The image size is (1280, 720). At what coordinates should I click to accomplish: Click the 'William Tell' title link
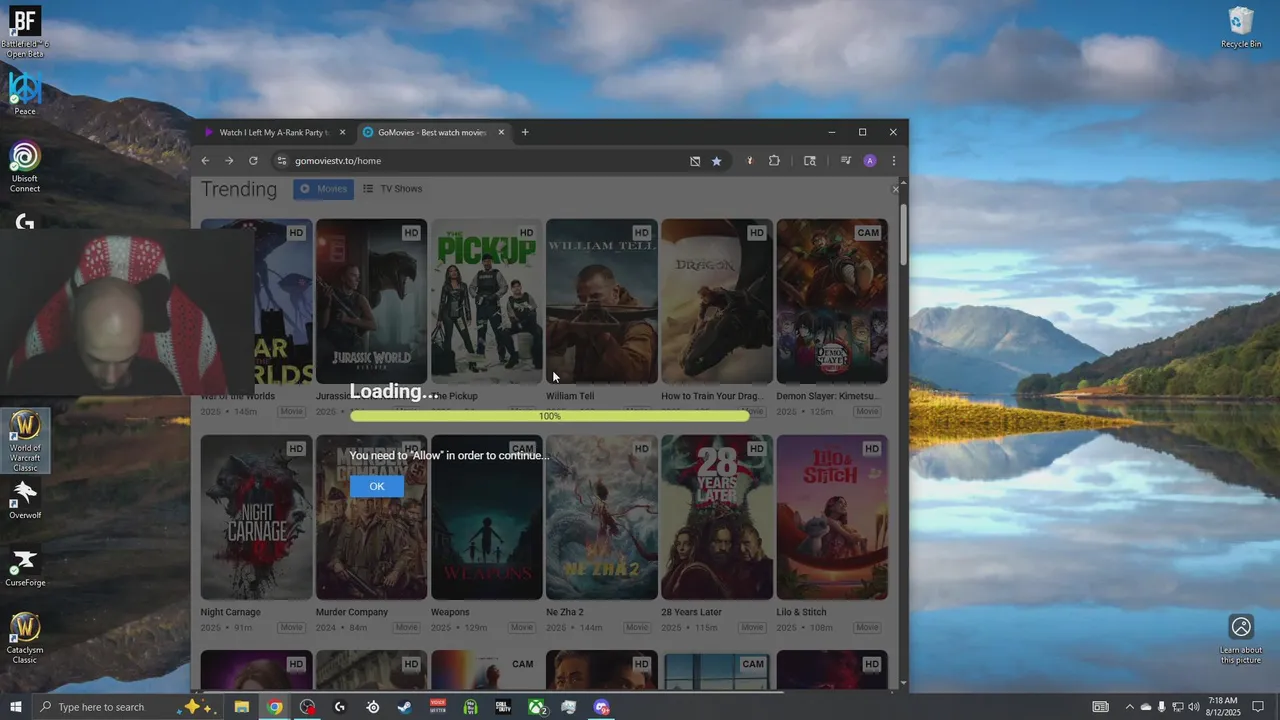[570, 396]
